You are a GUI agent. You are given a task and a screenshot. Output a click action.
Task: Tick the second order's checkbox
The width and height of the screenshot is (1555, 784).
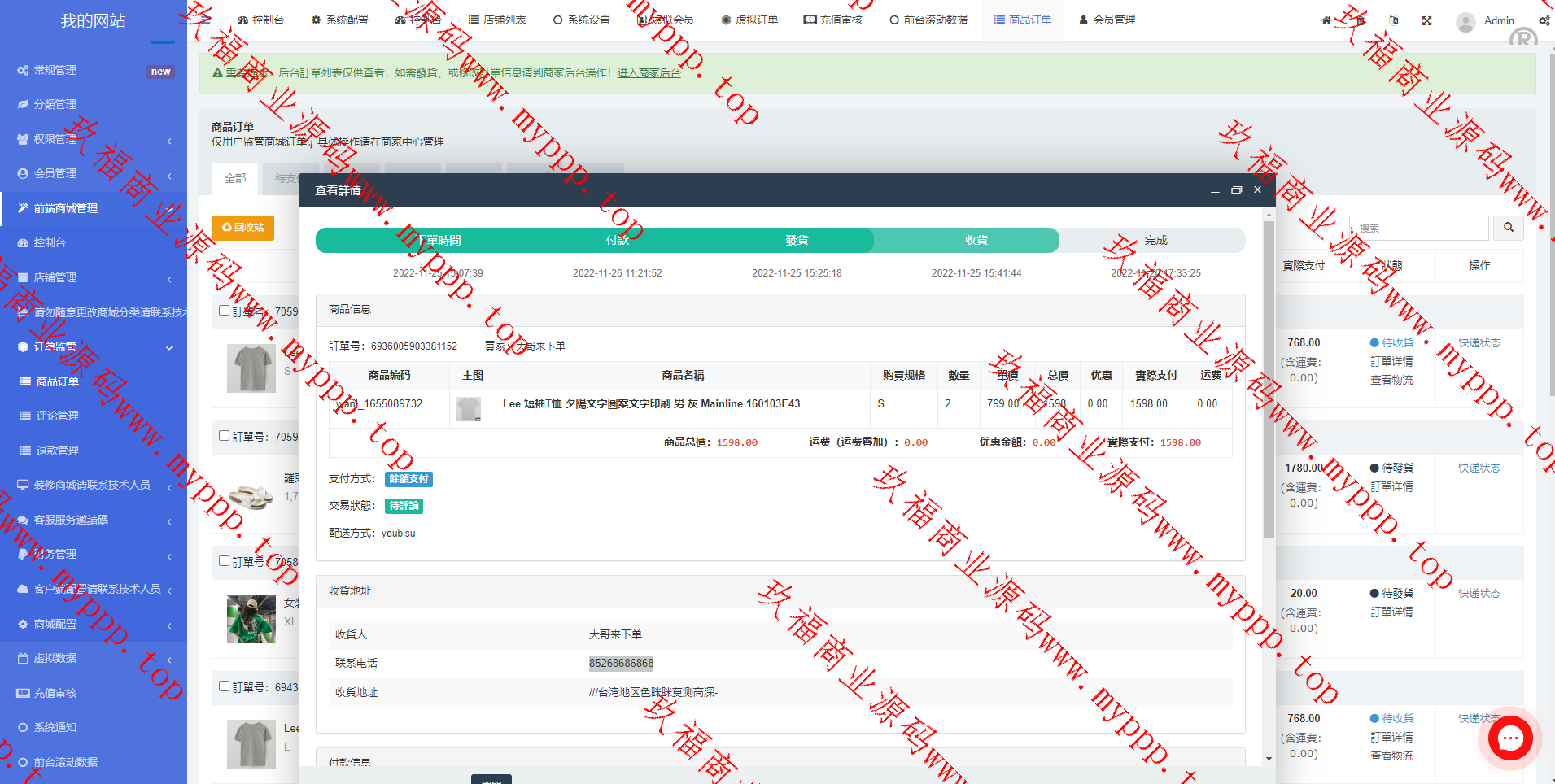point(224,435)
